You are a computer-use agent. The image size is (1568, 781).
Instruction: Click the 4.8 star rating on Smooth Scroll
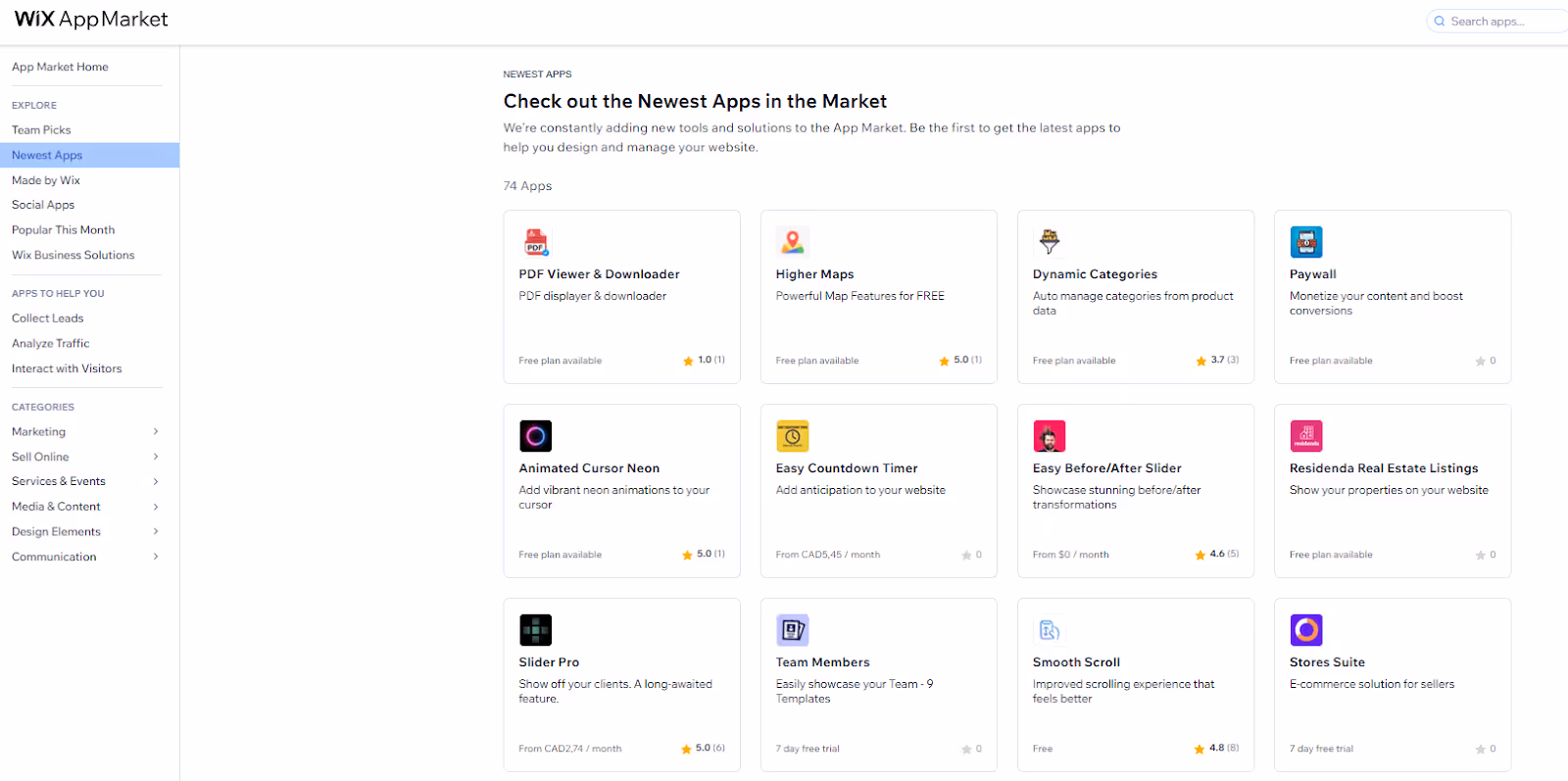coord(1216,747)
